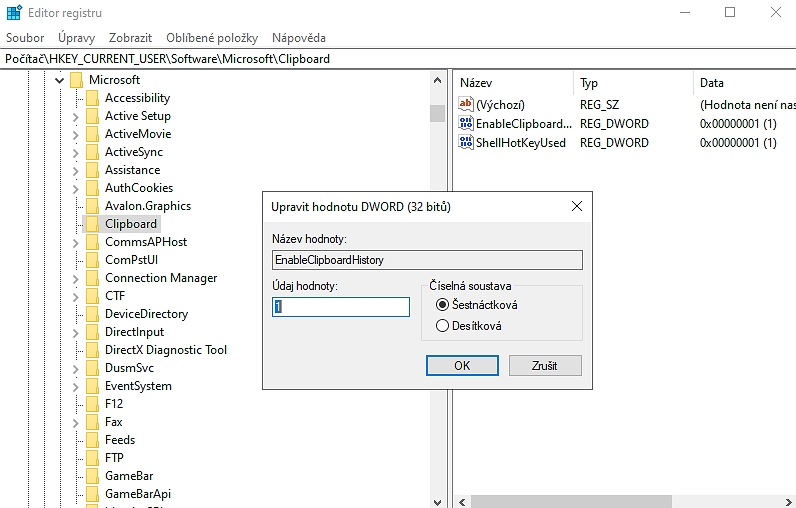Screen dimensions: 796x508
Task: Expand the Connection Manager key
Action: coord(76,279)
